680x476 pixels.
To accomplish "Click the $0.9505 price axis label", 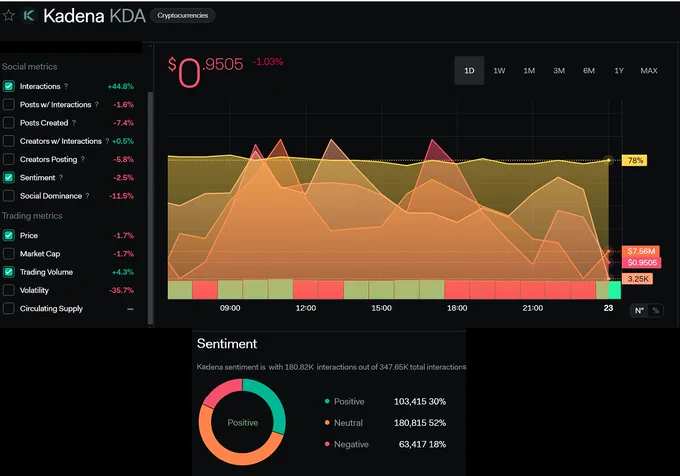I will click(642, 262).
